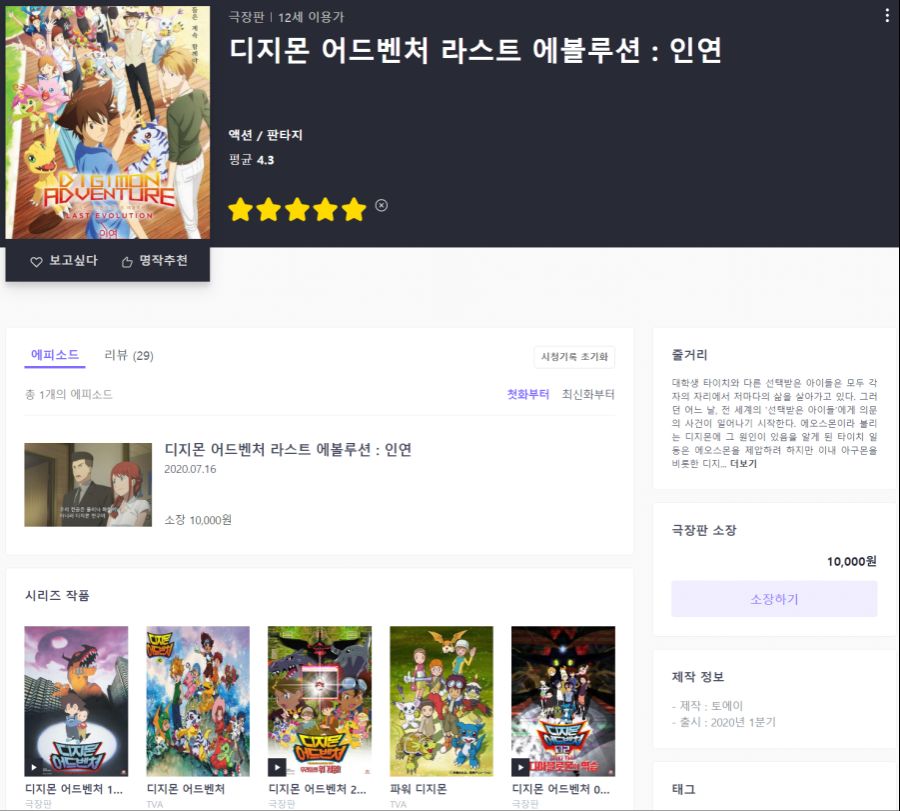Recommend via the 명작추천 label
The height and width of the screenshot is (811, 900).
[x=164, y=261]
